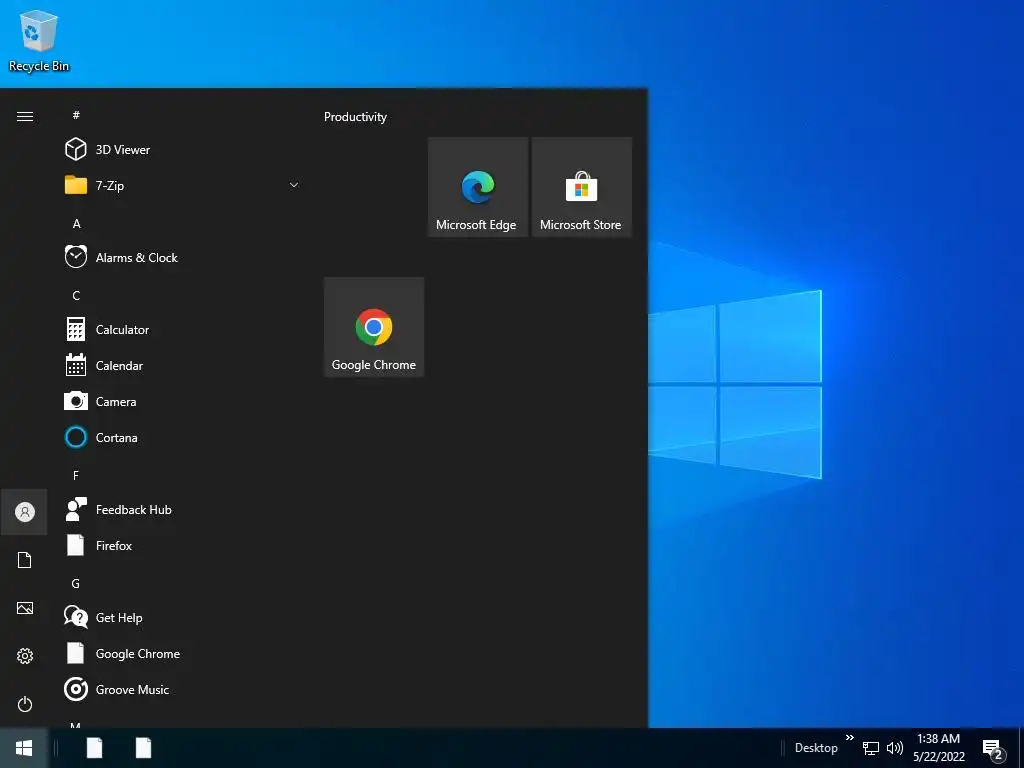Screen dimensions: 1024x768
Task: Open Groove Music
Action: coord(183,690)
